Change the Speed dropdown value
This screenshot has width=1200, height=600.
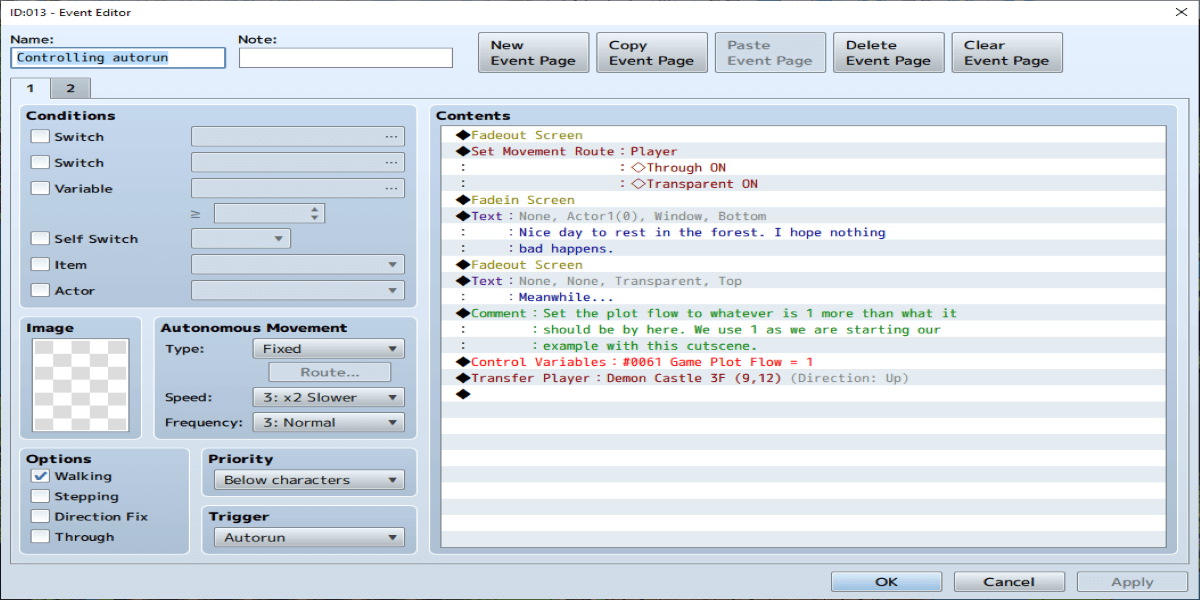(x=328, y=397)
